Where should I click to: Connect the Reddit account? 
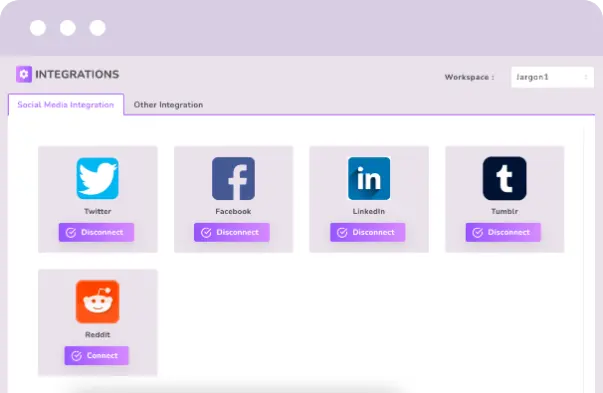tap(97, 355)
